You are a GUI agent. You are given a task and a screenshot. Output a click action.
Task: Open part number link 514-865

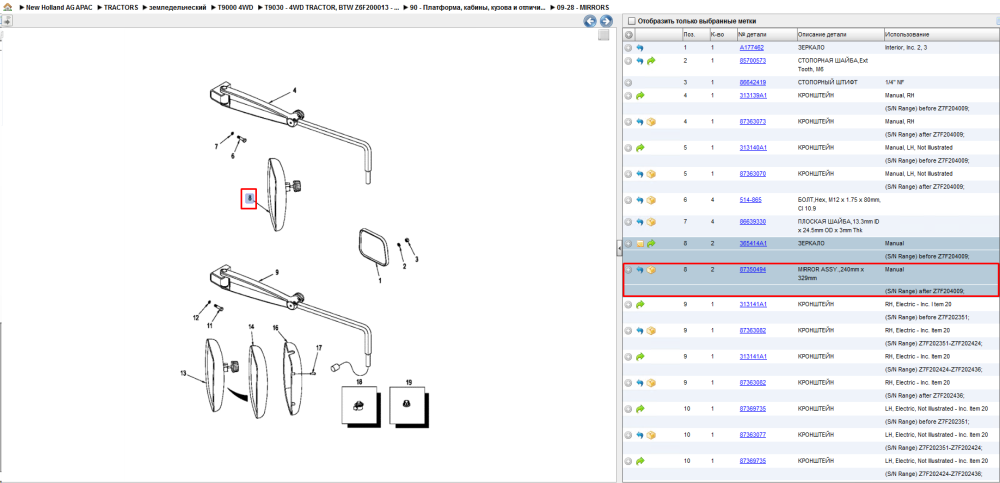750,200
